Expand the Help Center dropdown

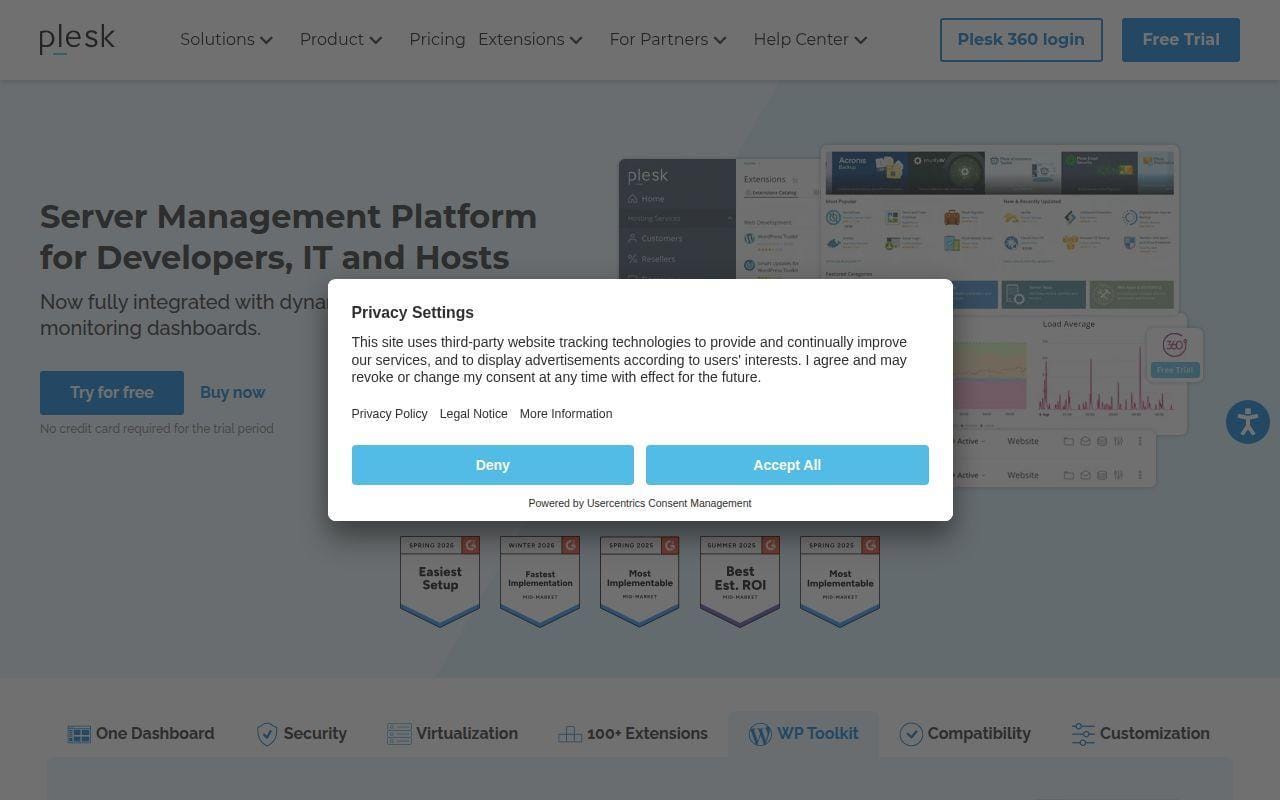pyautogui.click(x=810, y=40)
